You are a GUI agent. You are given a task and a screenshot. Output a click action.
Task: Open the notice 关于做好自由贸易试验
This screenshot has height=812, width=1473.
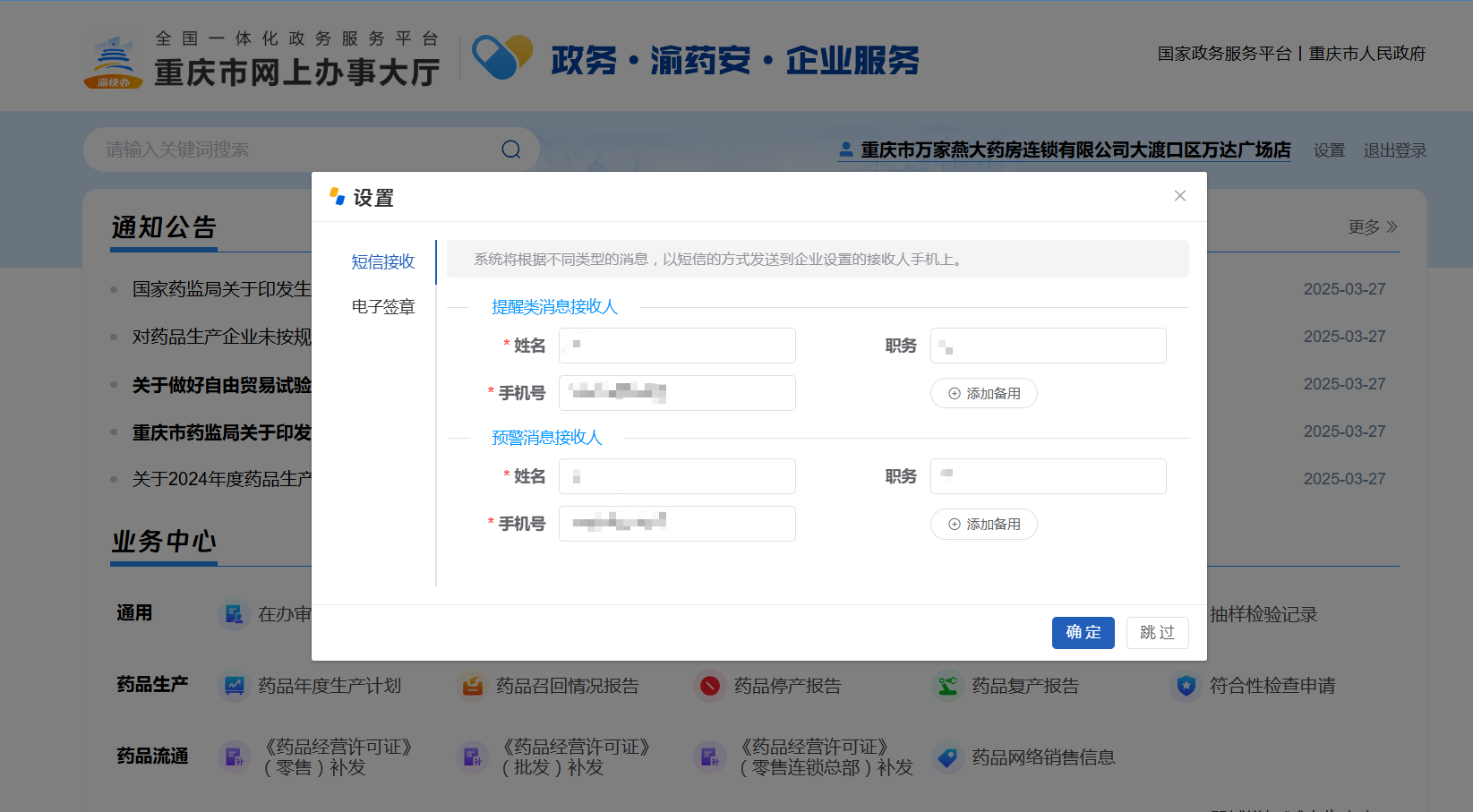221,385
